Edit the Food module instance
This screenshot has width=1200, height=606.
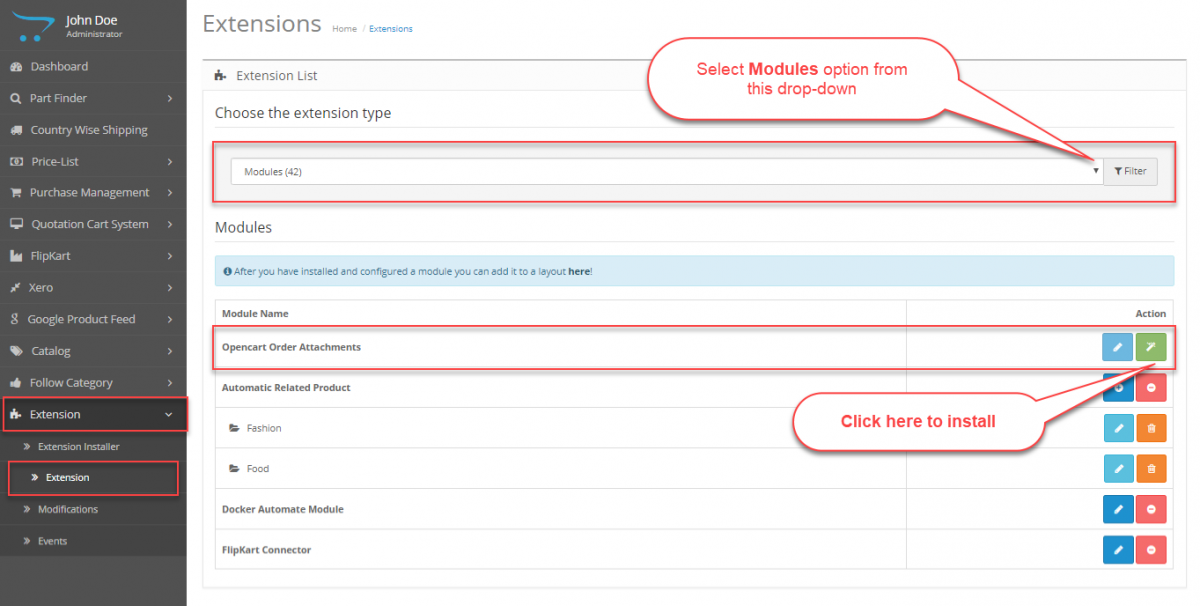(x=1118, y=468)
